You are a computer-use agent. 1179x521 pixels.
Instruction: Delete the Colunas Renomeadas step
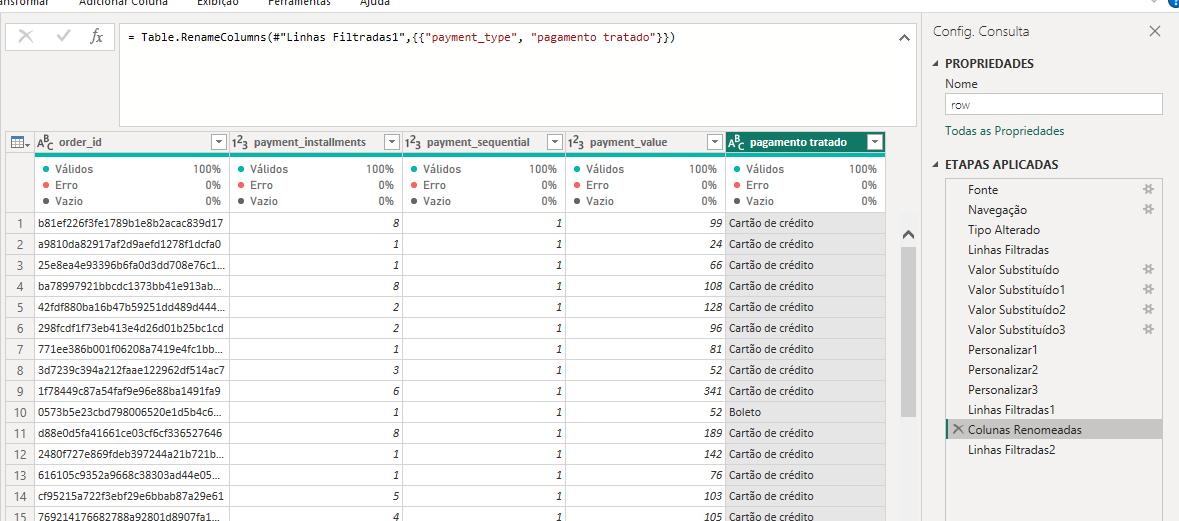(958, 429)
